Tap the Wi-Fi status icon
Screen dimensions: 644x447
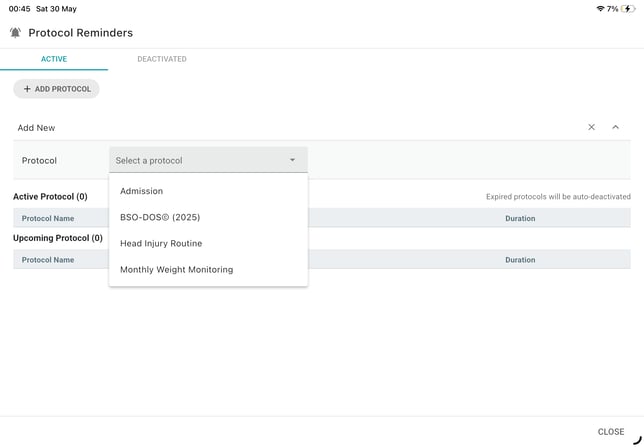tap(600, 9)
